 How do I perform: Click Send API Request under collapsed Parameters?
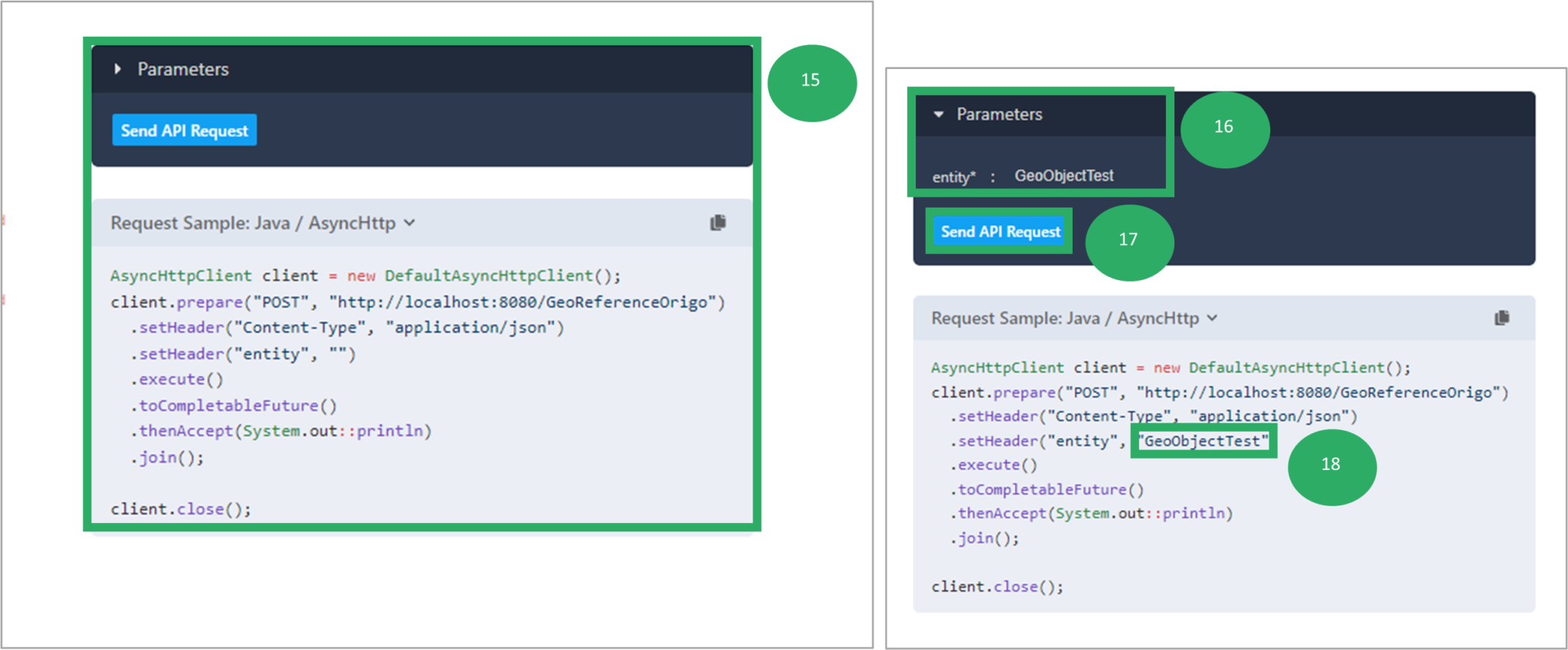[x=185, y=131]
